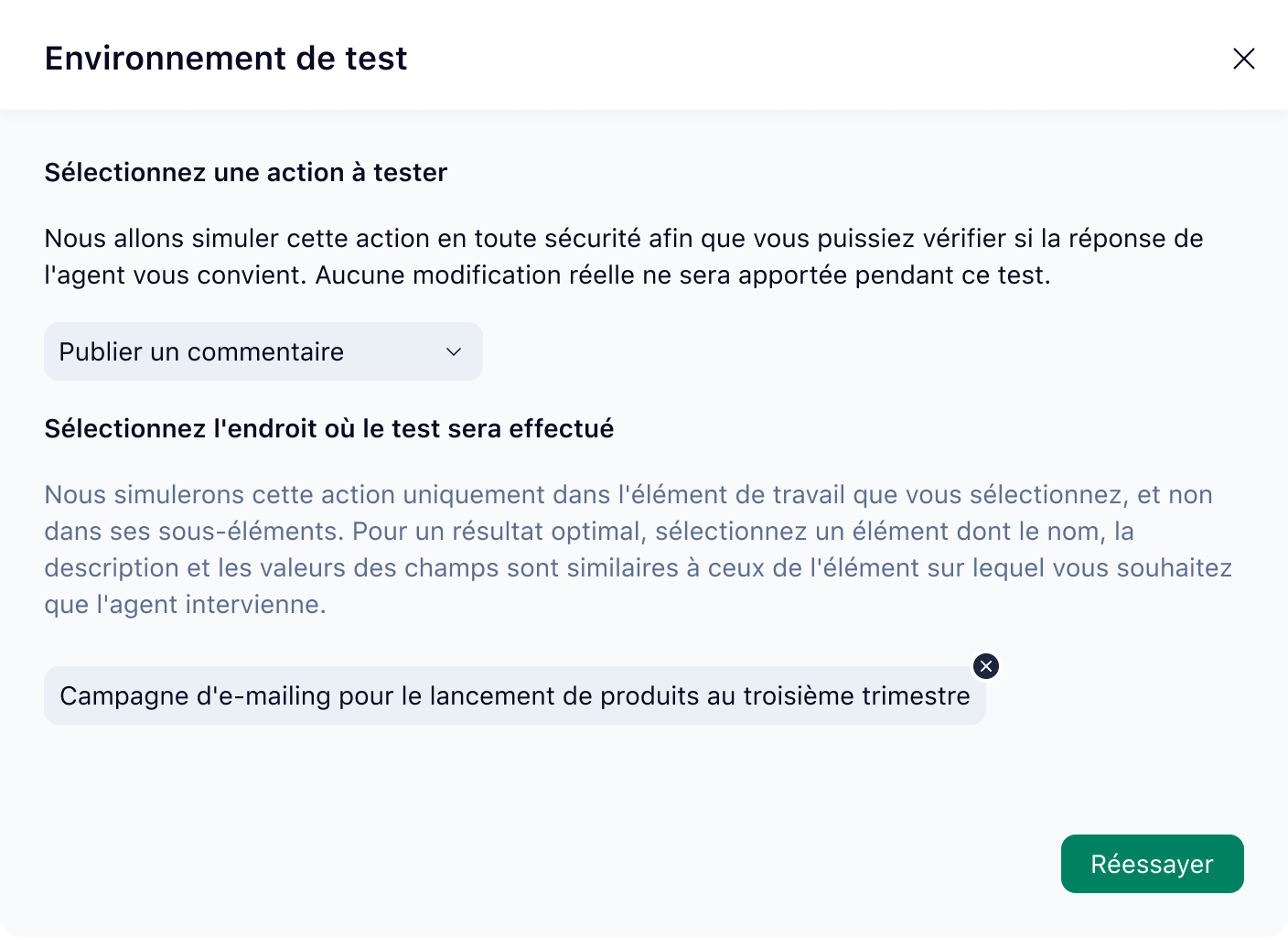Click the close cross of 'Environnement de test'
Image resolution: width=1288 pixels, height=937 pixels.
(1244, 59)
